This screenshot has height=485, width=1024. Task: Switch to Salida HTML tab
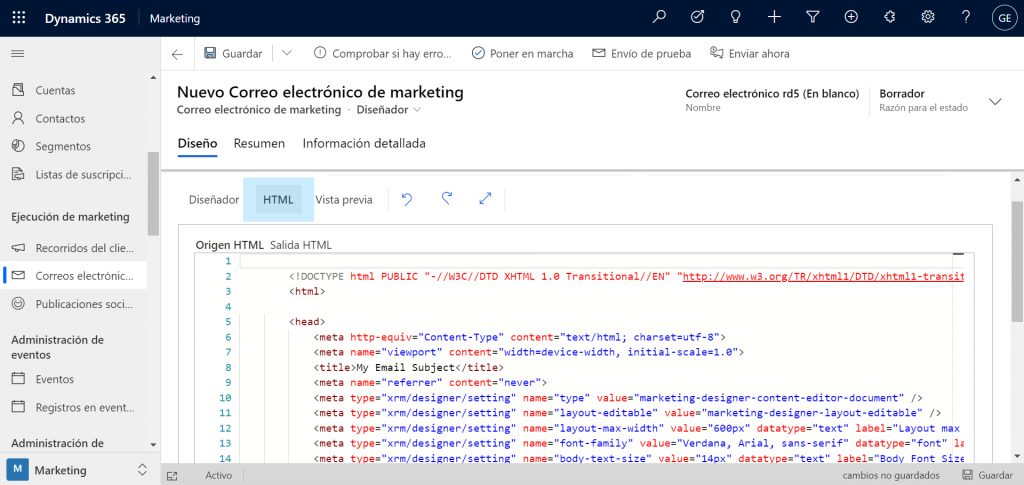click(x=300, y=245)
